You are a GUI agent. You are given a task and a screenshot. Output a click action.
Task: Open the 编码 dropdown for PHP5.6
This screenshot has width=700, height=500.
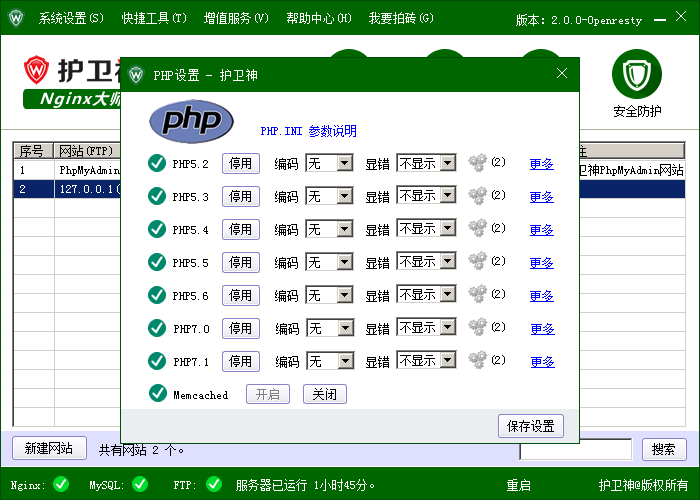[x=329, y=295]
